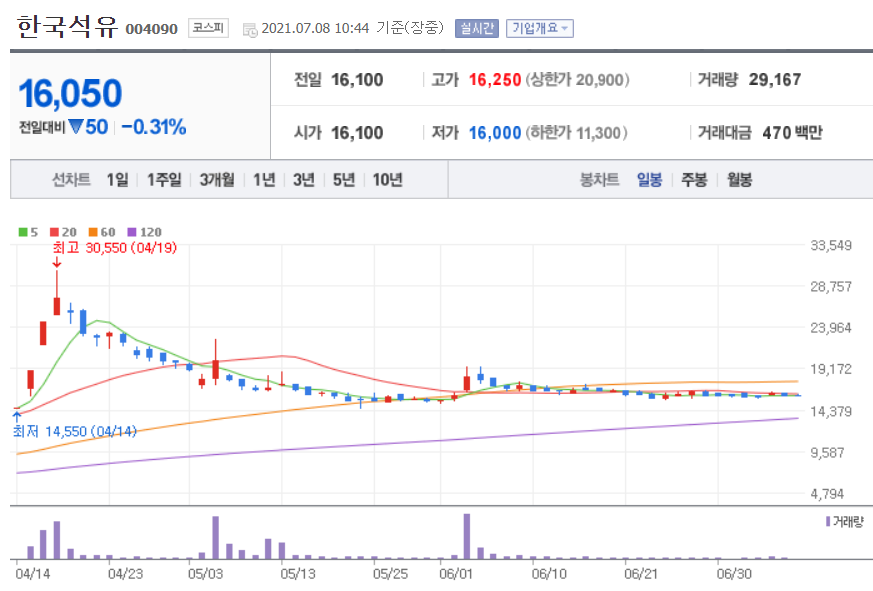Click the 최저 14,550 (04/14) chart label
This screenshot has width=873, height=591.
(75, 431)
